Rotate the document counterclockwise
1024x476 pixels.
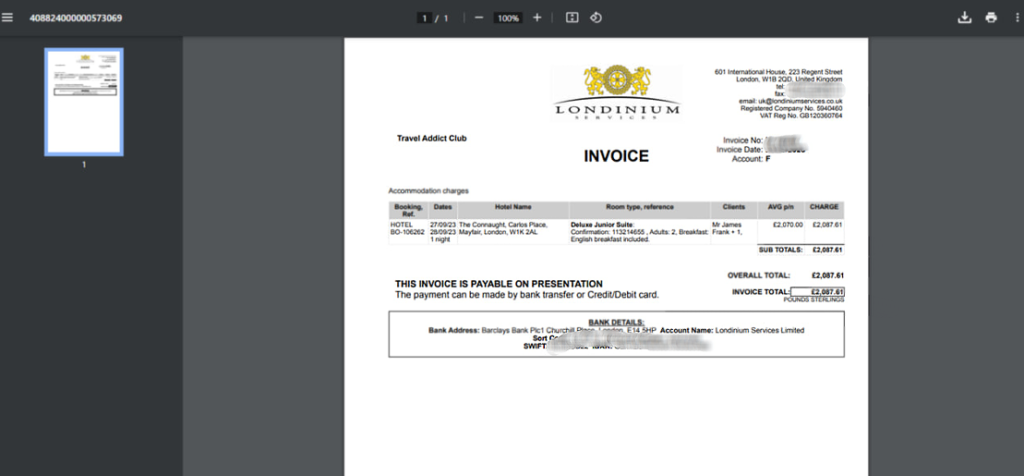click(596, 18)
